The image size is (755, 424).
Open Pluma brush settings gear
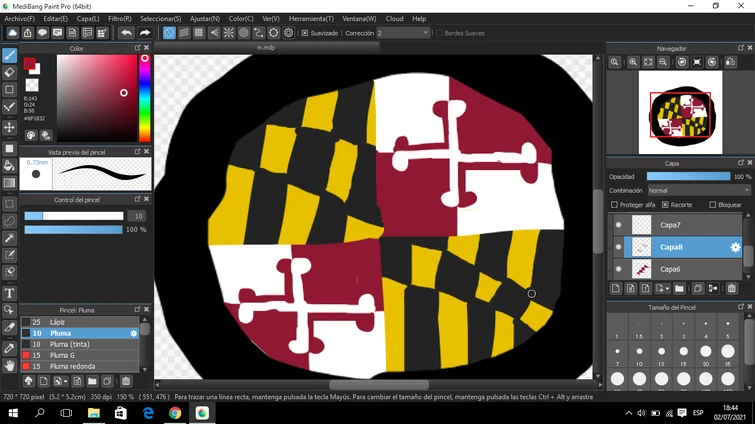pos(133,333)
